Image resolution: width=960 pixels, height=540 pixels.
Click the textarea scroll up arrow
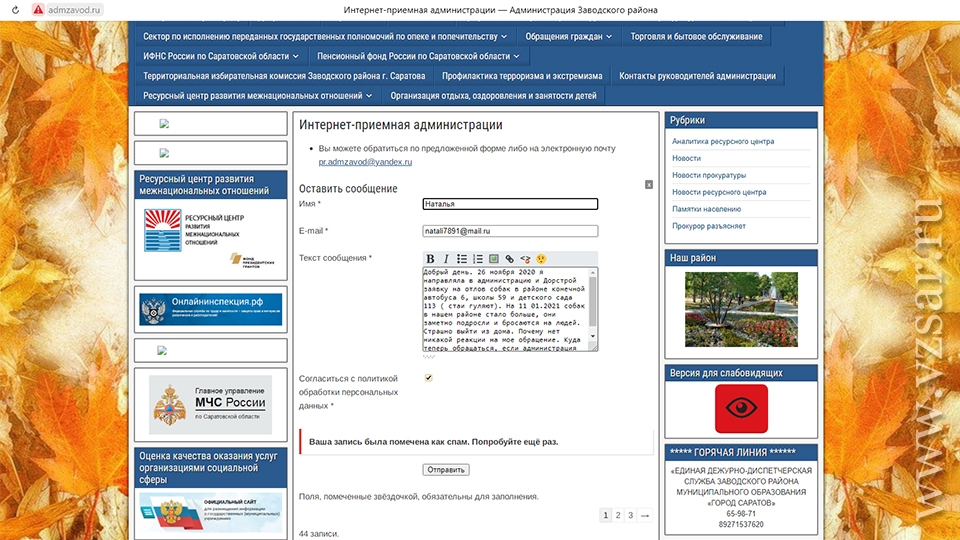pyautogui.click(x=593, y=272)
